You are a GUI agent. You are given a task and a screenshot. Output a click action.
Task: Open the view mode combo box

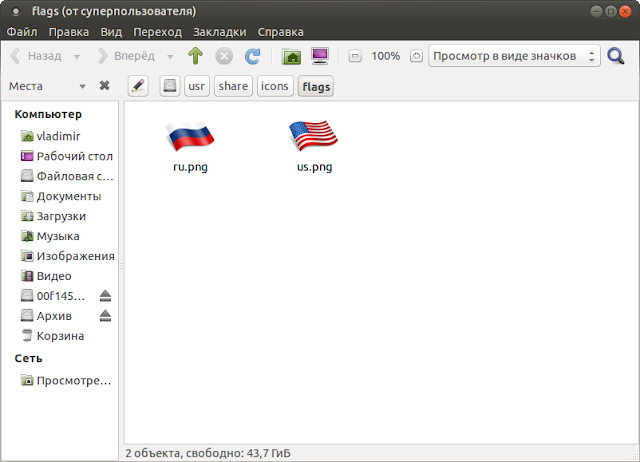point(514,56)
